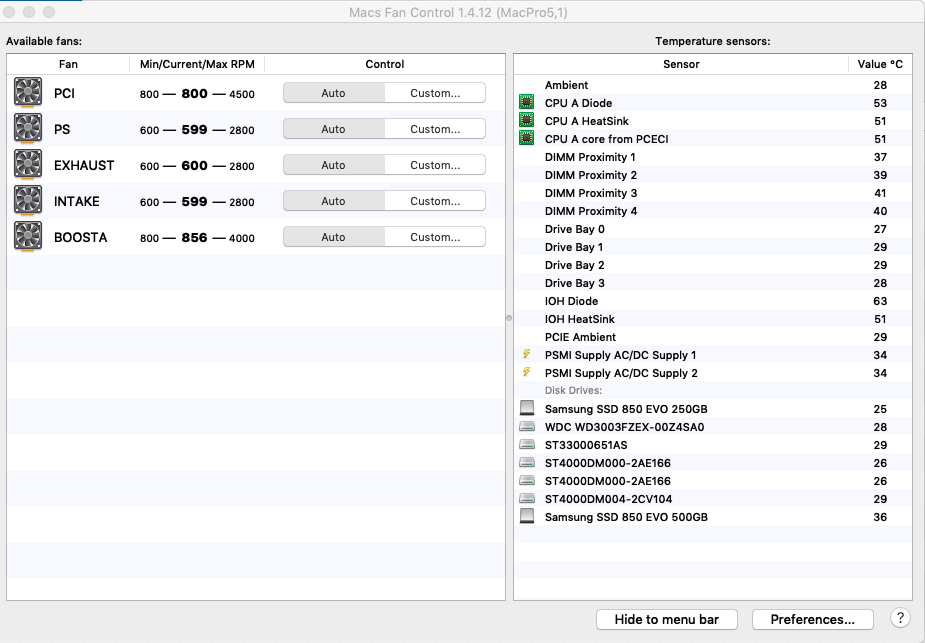Click the CPU A HeatSink chip icon

[x=526, y=120]
